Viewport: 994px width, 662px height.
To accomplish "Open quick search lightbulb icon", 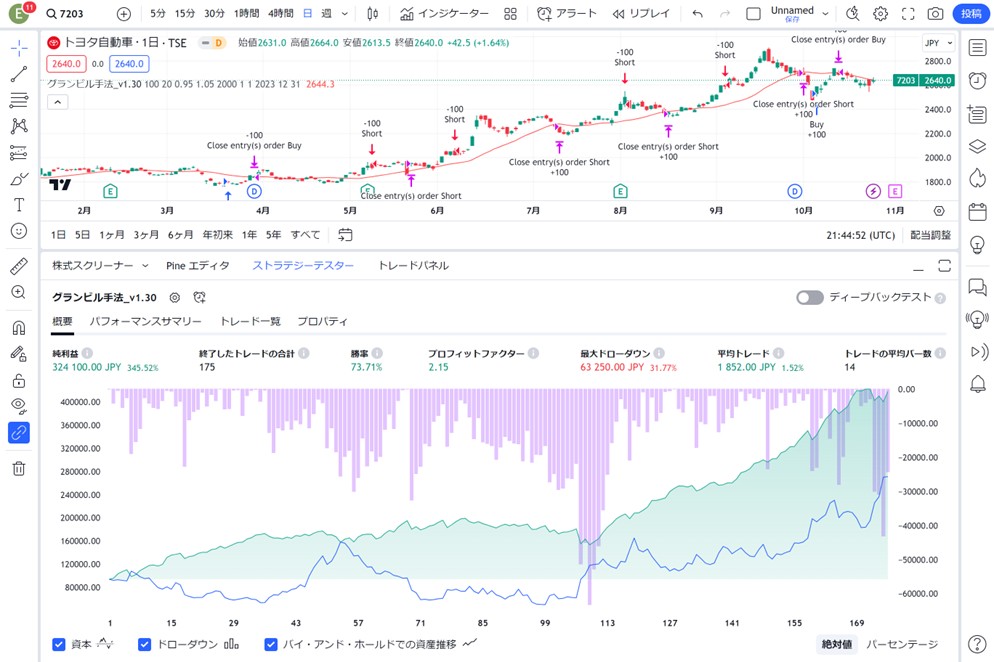I will point(853,14).
